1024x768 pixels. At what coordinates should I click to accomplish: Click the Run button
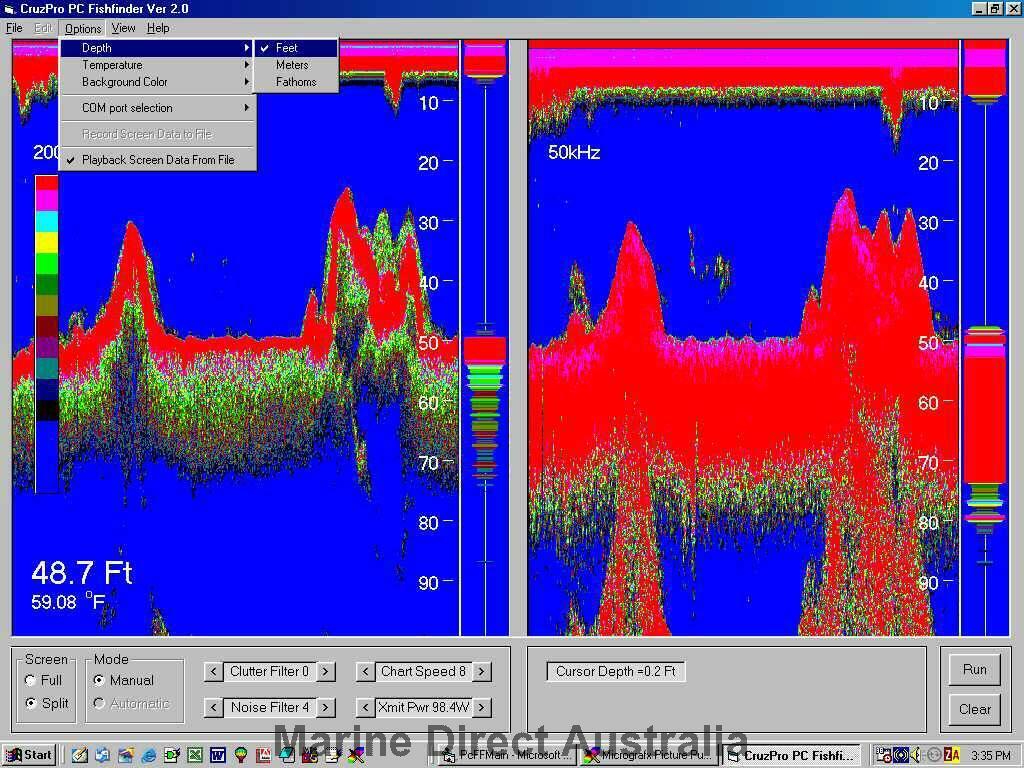(974, 669)
